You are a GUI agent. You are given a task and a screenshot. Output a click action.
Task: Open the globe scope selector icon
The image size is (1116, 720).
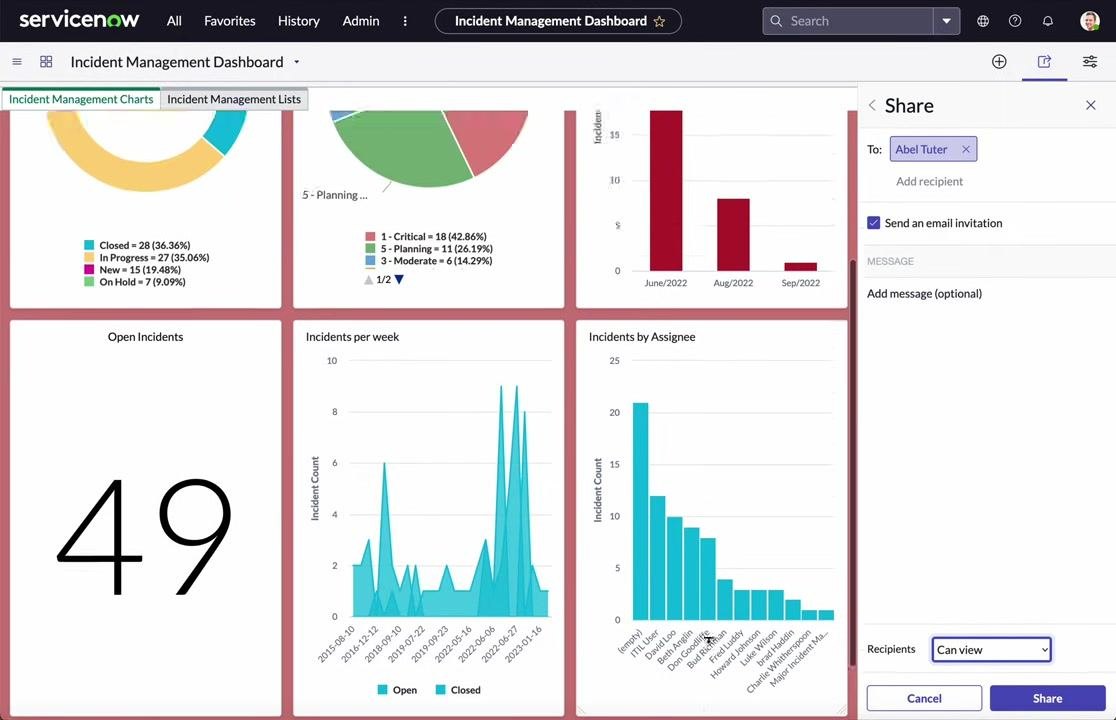pyautogui.click(x=983, y=21)
